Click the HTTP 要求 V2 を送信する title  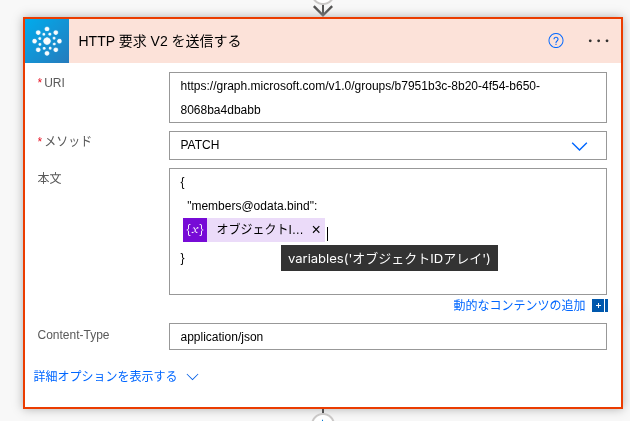(x=160, y=41)
